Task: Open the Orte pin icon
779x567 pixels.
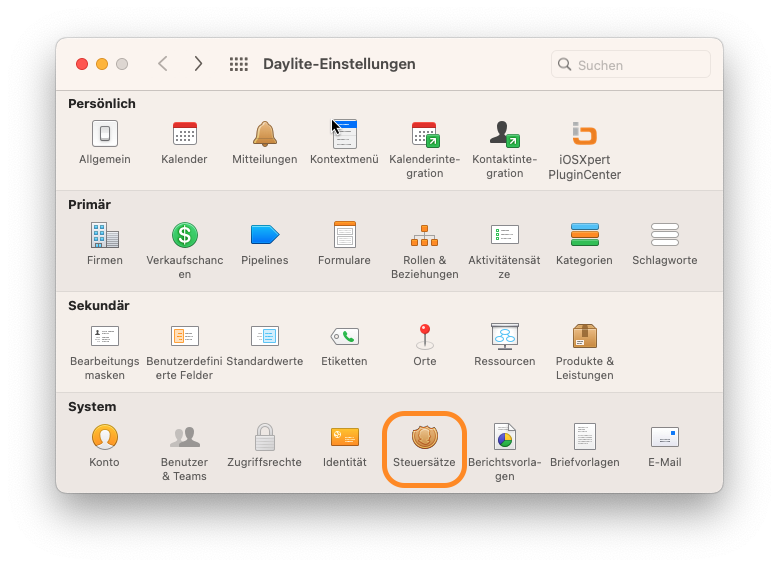Action: tap(425, 336)
